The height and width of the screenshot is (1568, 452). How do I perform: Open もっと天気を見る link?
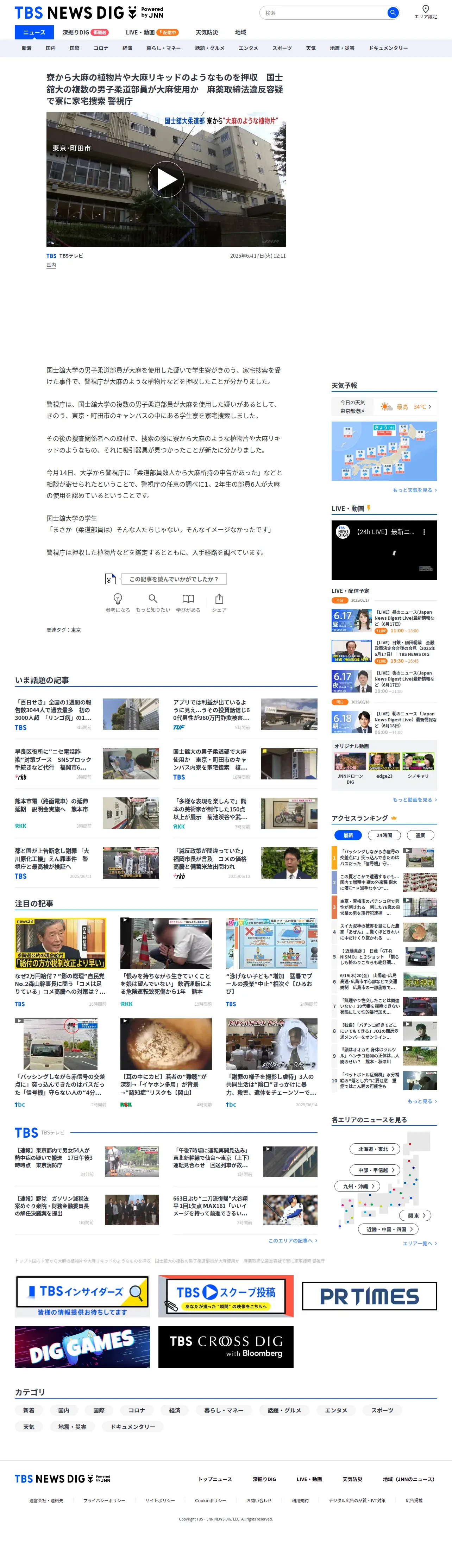tap(415, 490)
